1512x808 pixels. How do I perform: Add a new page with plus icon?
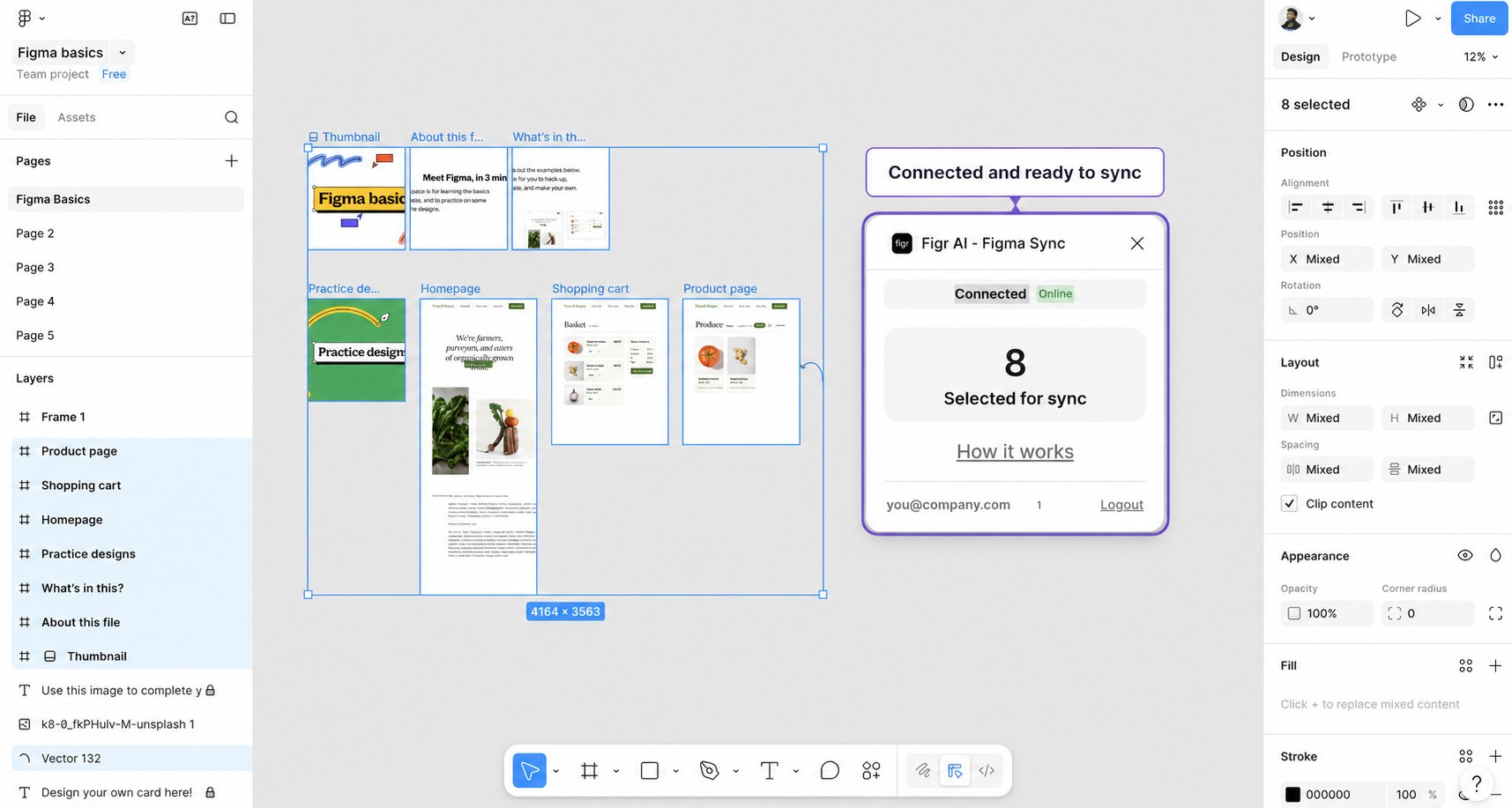231,160
